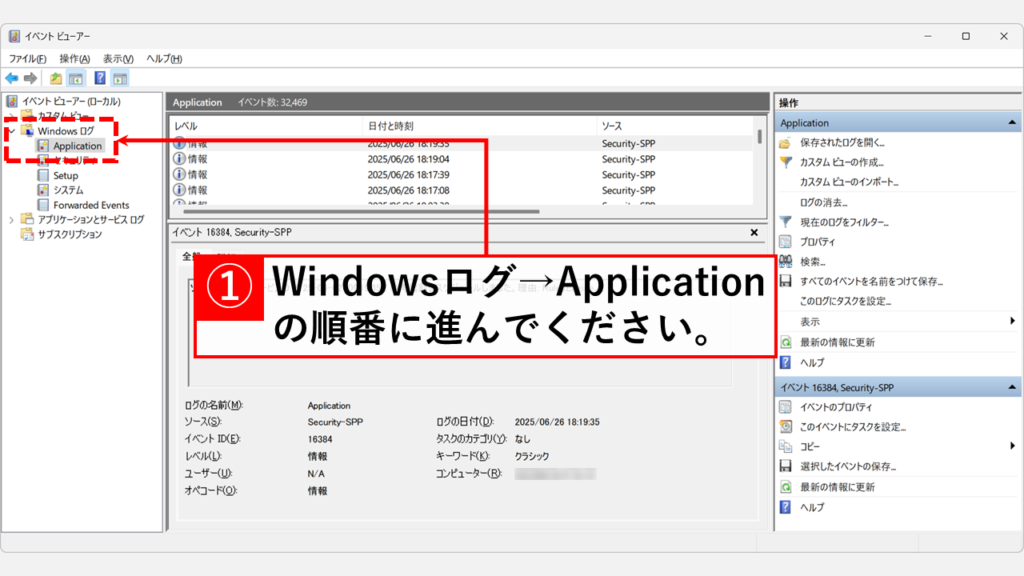Click the refresh icon under Application actions
The height and width of the screenshot is (576, 1024).
click(786, 342)
